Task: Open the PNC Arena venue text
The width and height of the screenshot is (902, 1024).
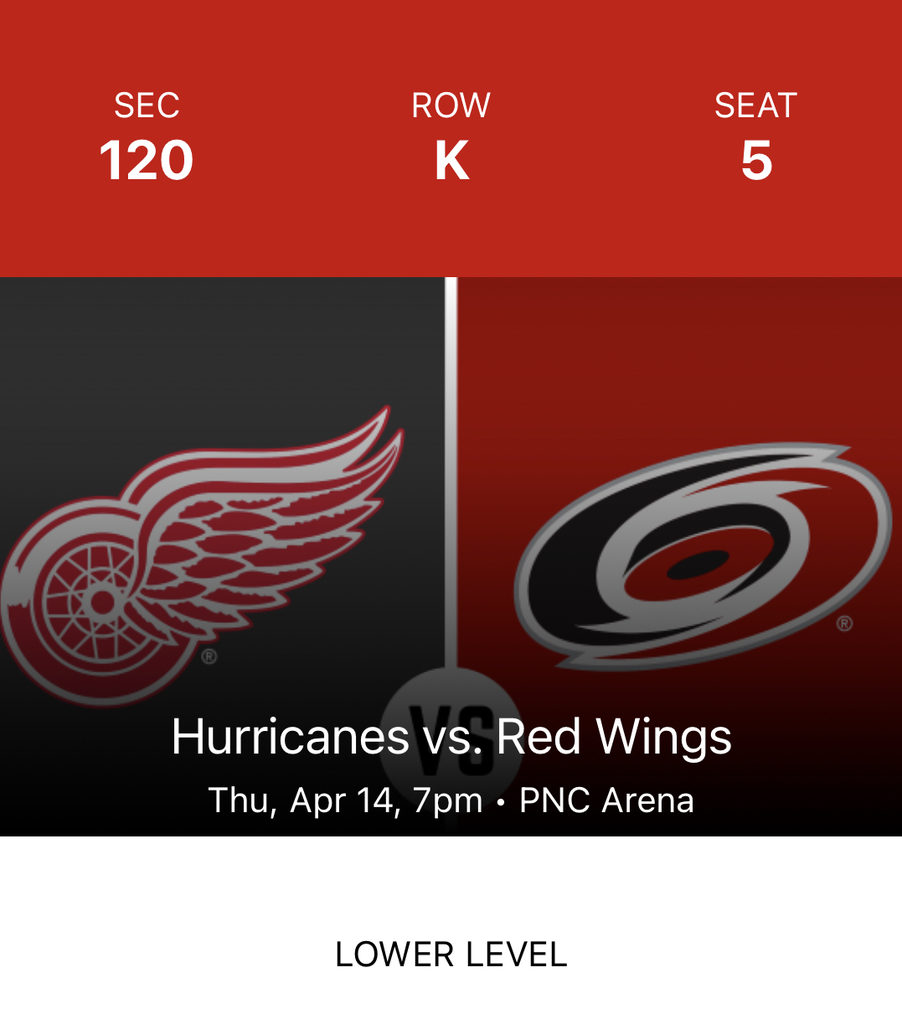Action: 606,800
